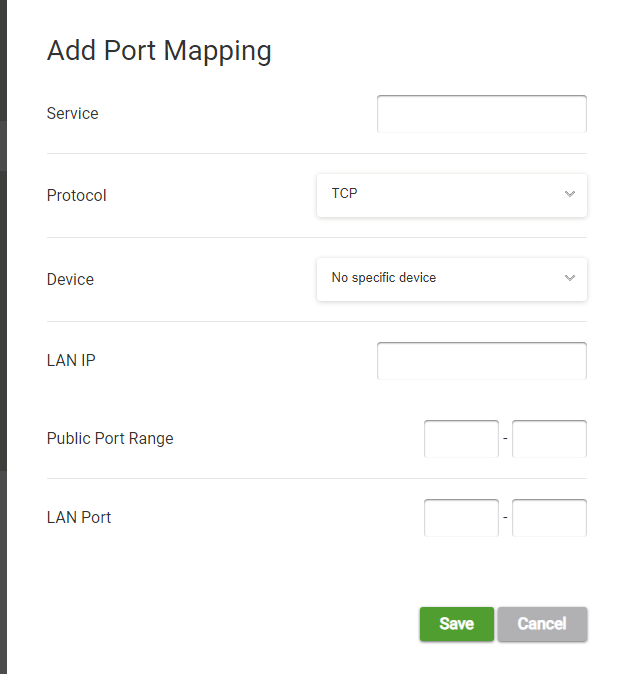This screenshot has height=674, width=621.
Task: Click the Device label text
Action: click(70, 279)
